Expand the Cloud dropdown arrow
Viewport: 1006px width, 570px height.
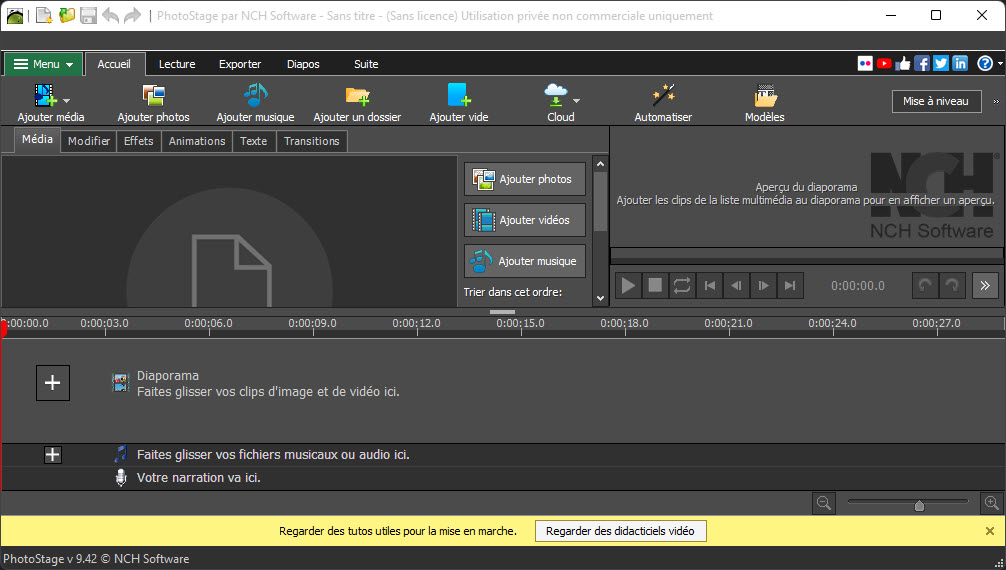coord(576,101)
